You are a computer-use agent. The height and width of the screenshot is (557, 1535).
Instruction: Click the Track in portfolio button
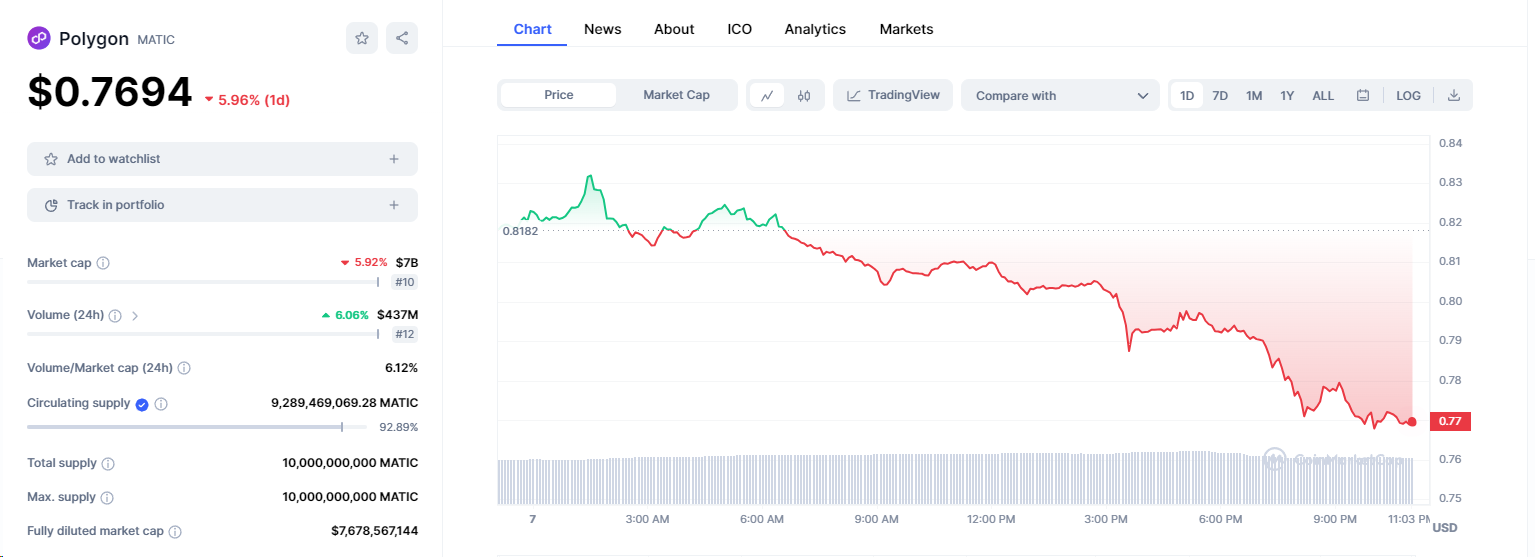222,205
